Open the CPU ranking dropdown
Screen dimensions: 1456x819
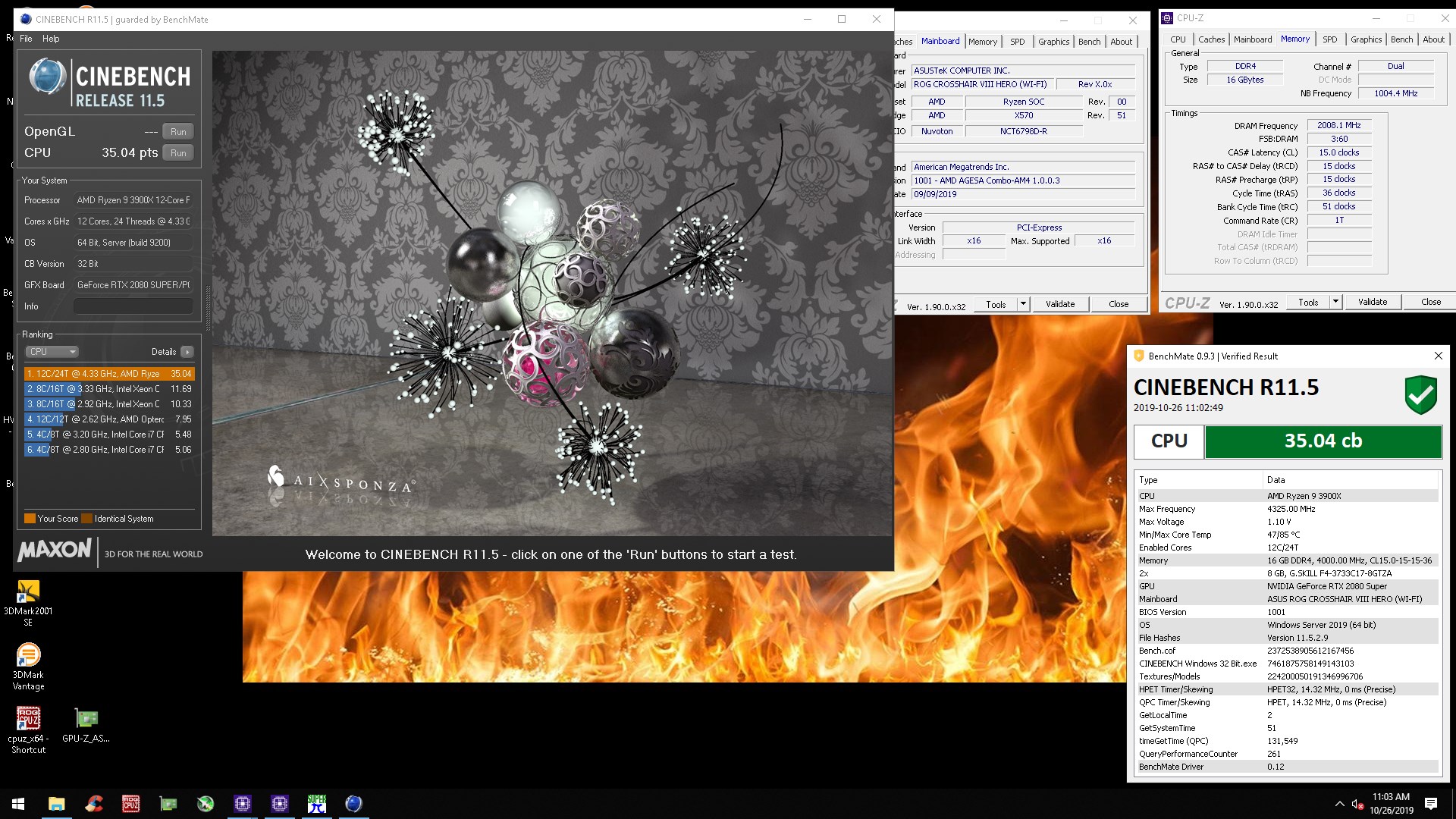pyautogui.click(x=52, y=352)
